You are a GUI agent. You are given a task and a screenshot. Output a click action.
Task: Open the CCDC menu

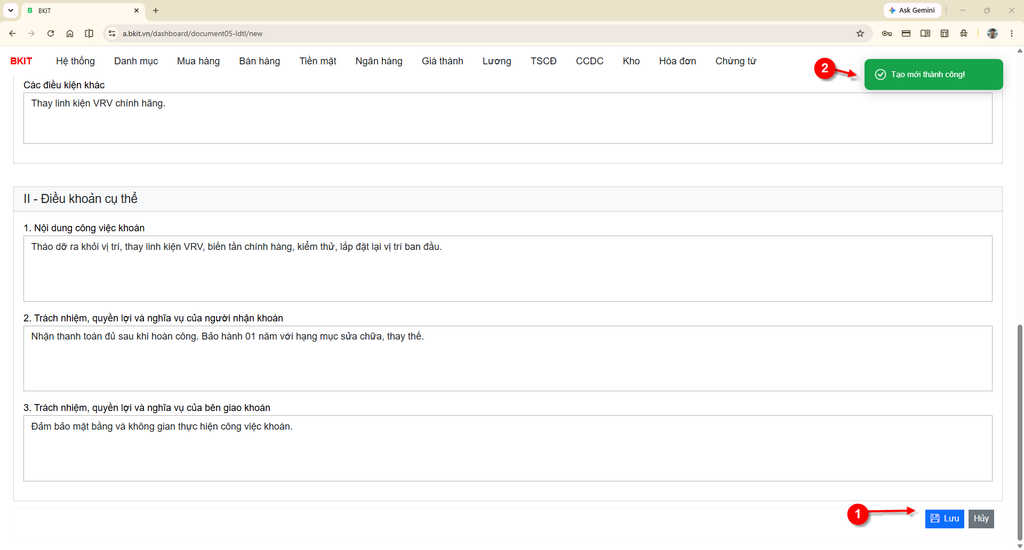589,61
